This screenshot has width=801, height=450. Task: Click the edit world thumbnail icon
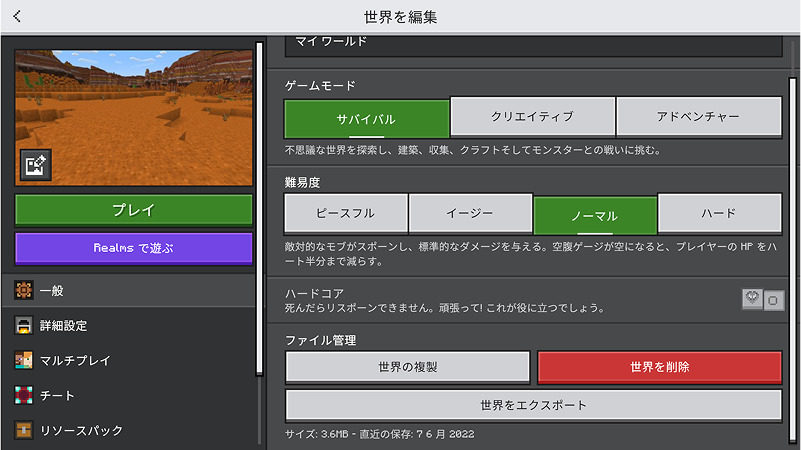36,165
